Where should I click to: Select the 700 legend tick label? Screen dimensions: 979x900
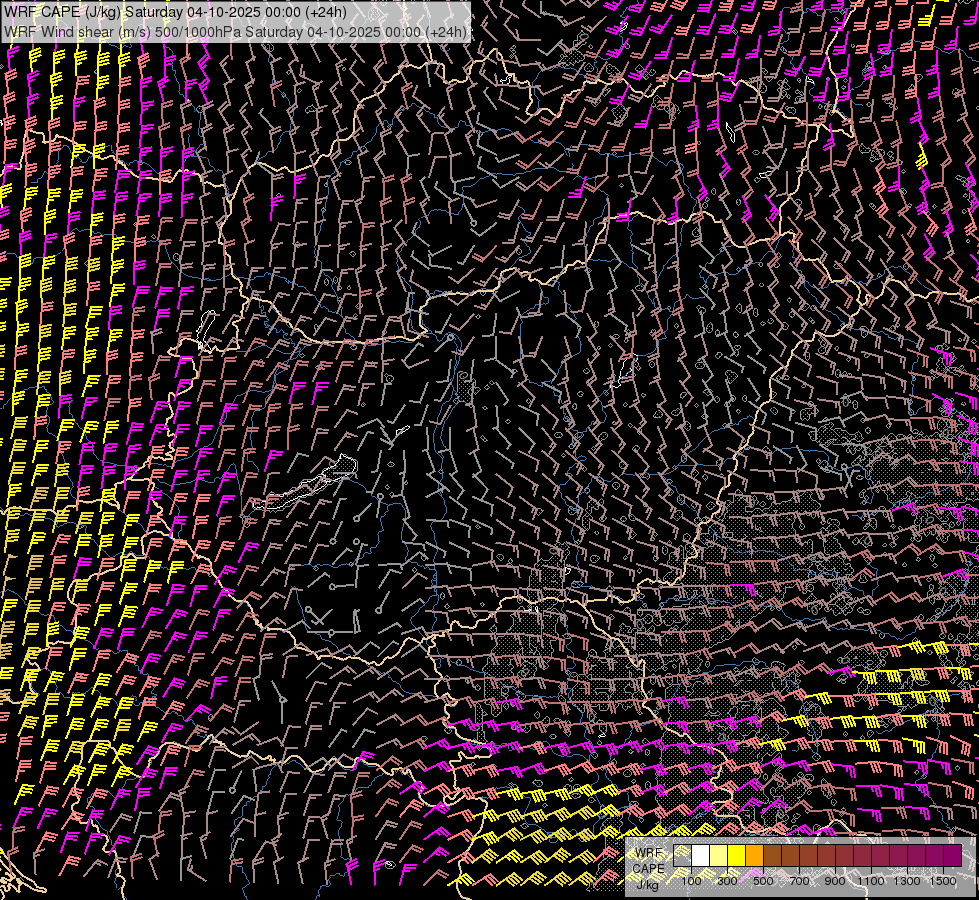[x=799, y=881]
